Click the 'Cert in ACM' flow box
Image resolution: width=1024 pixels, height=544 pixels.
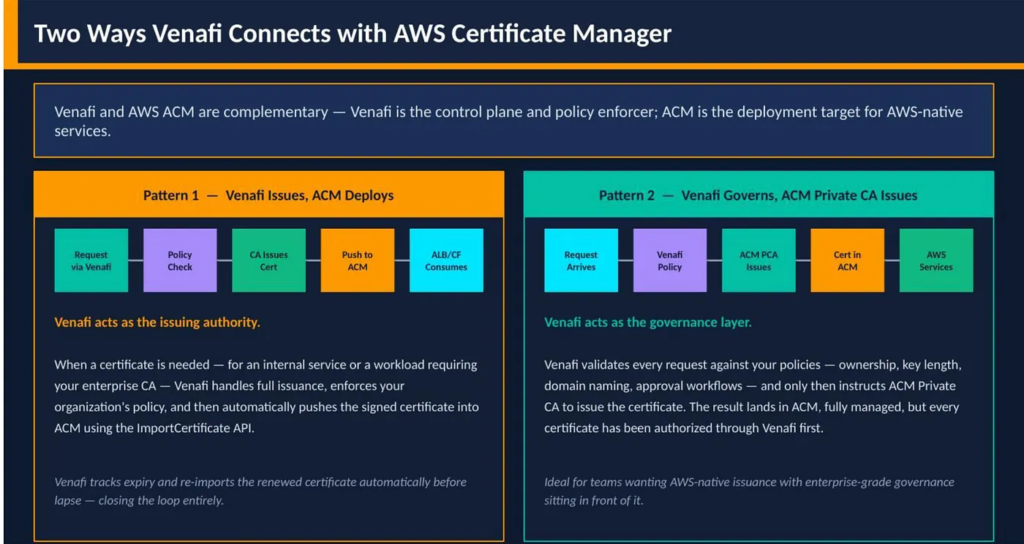pos(848,260)
